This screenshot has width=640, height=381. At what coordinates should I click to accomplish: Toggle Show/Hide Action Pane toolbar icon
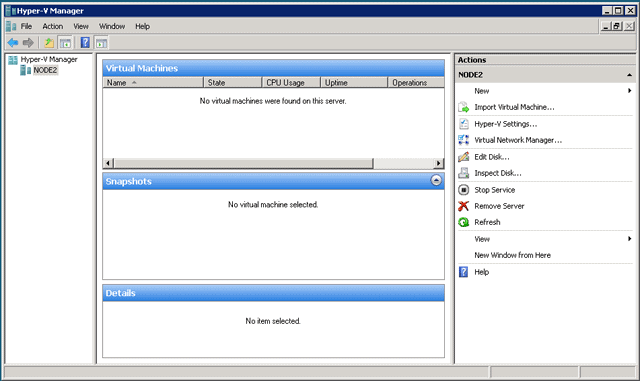(x=101, y=42)
